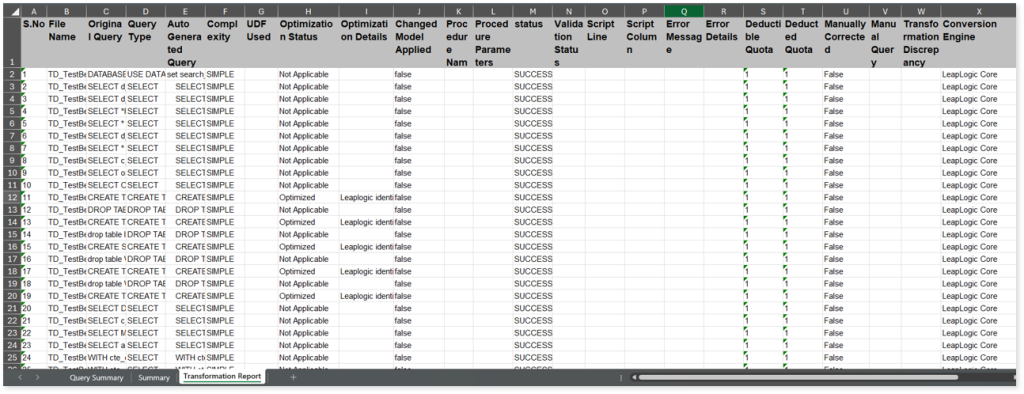Click the 'set search' cell in row 2
This screenshot has width=1024, height=394.
[x=185, y=74]
